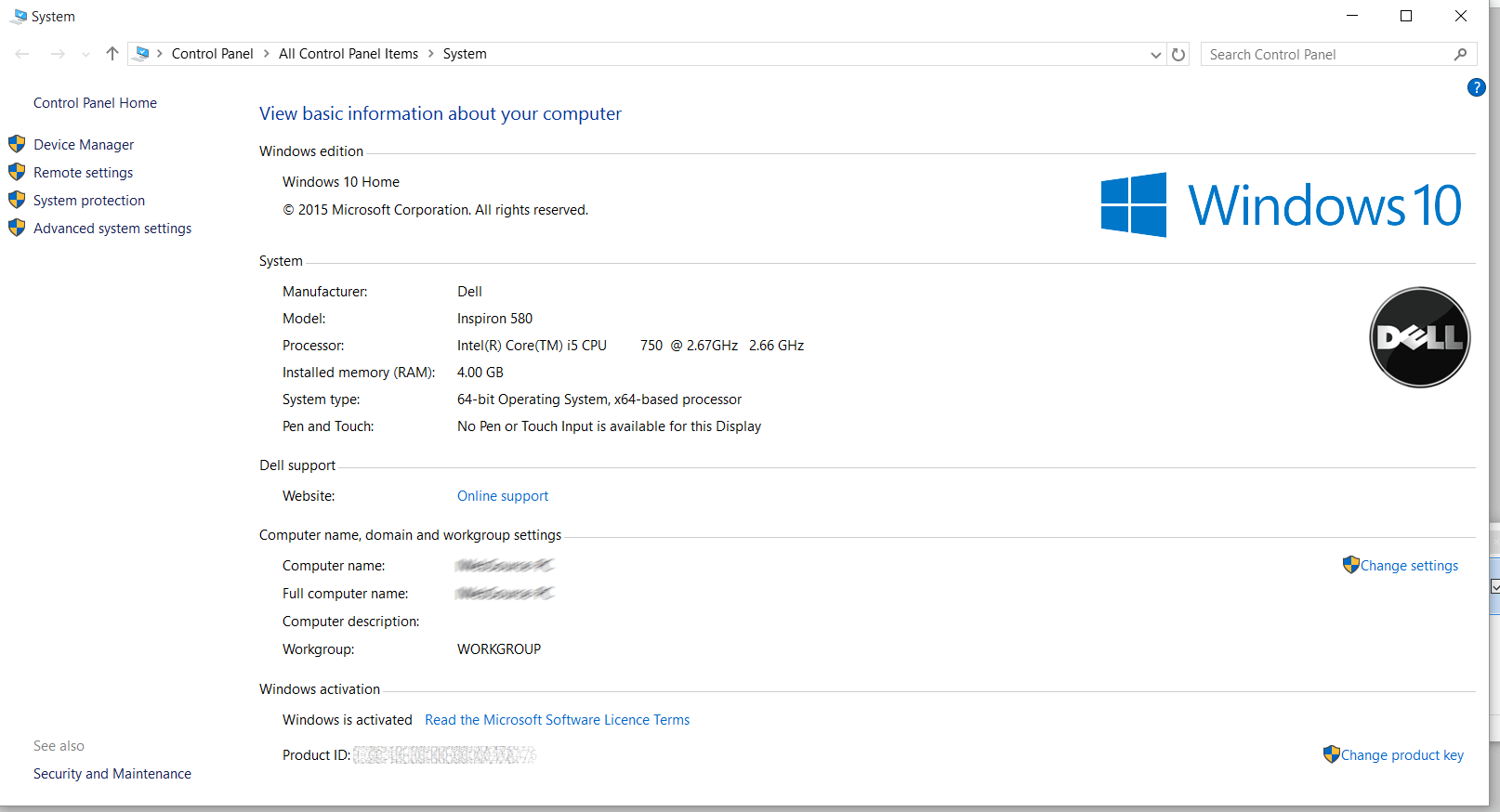This screenshot has height=812, width=1500.
Task: Close the System window
Action: point(1461,16)
